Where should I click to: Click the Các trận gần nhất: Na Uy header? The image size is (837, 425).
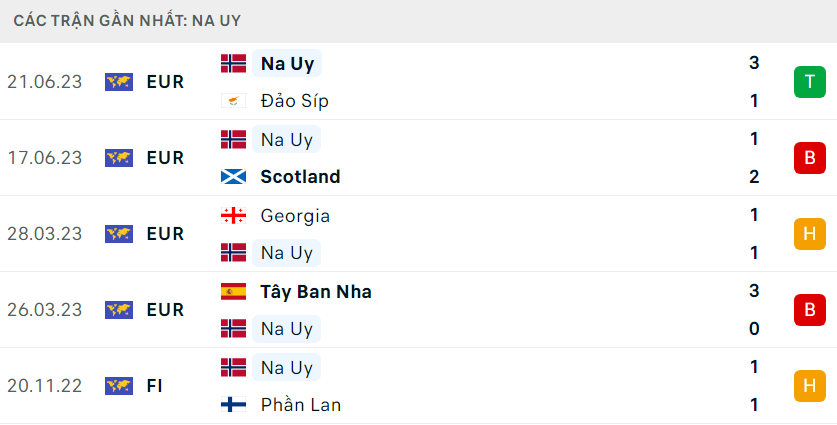[x=127, y=21]
